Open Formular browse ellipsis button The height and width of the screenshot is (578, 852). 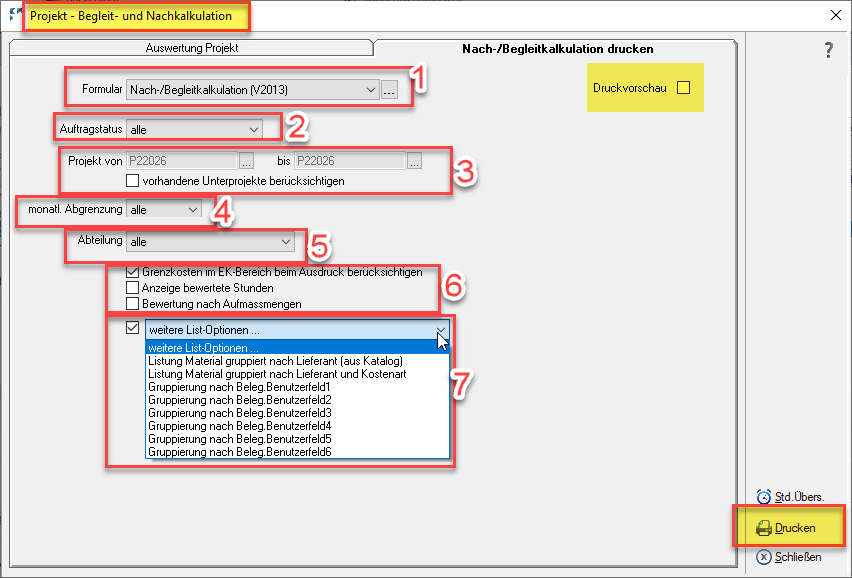[x=390, y=90]
